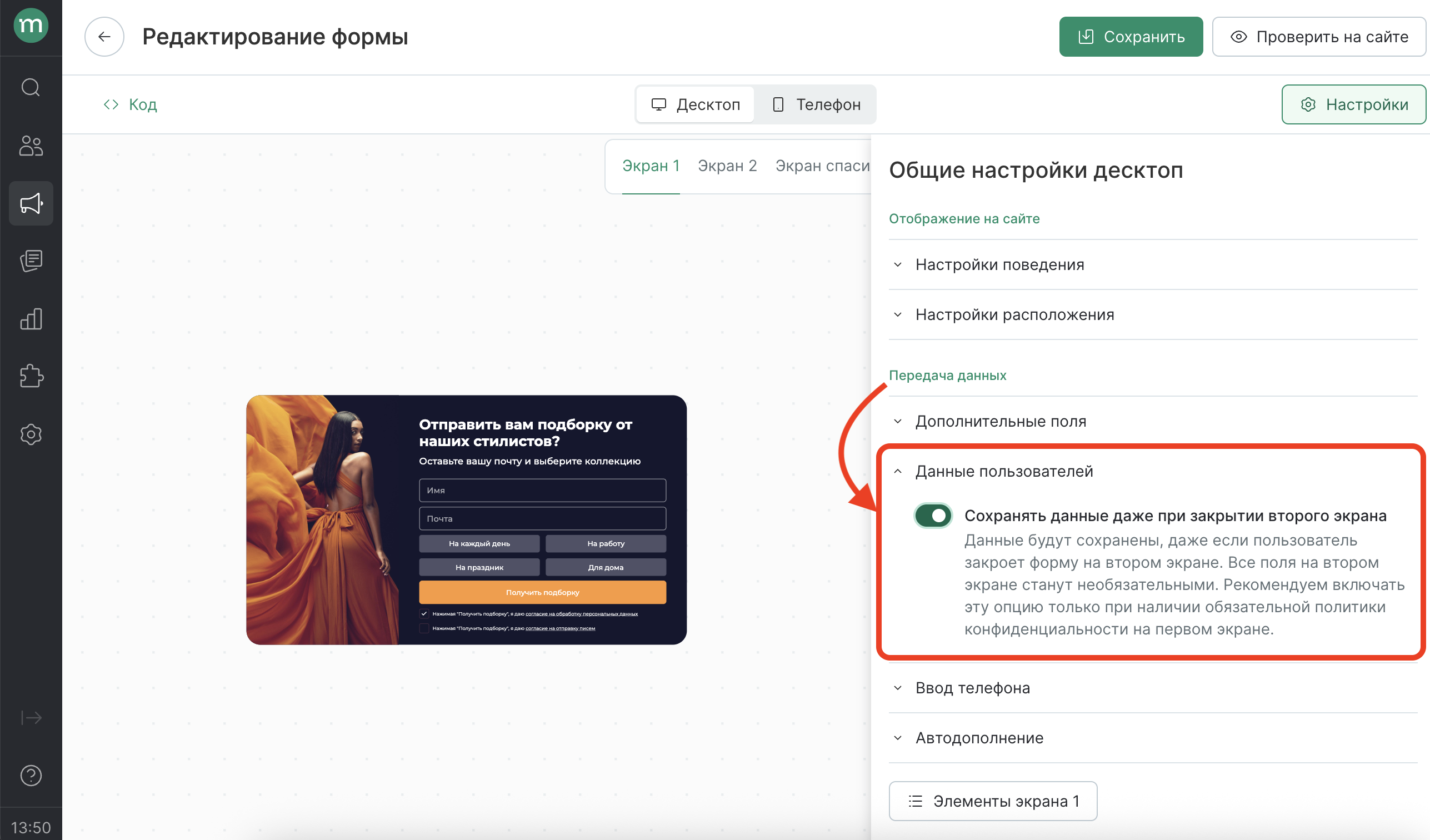The width and height of the screenshot is (1430, 840).
Task: Expand the Дополнительные поля section
Action: 1001,421
